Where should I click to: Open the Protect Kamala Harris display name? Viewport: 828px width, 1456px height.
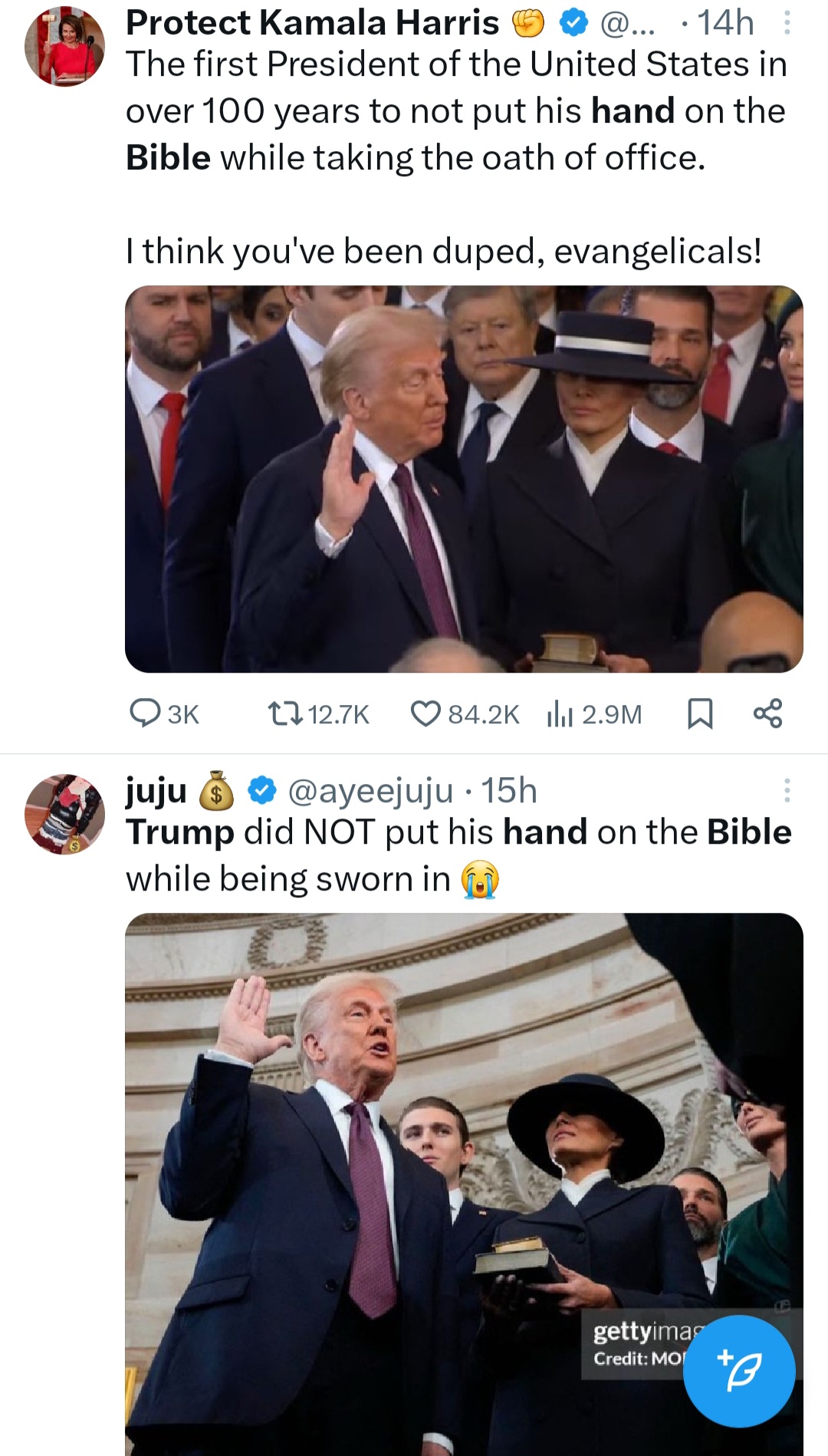pos(312,23)
